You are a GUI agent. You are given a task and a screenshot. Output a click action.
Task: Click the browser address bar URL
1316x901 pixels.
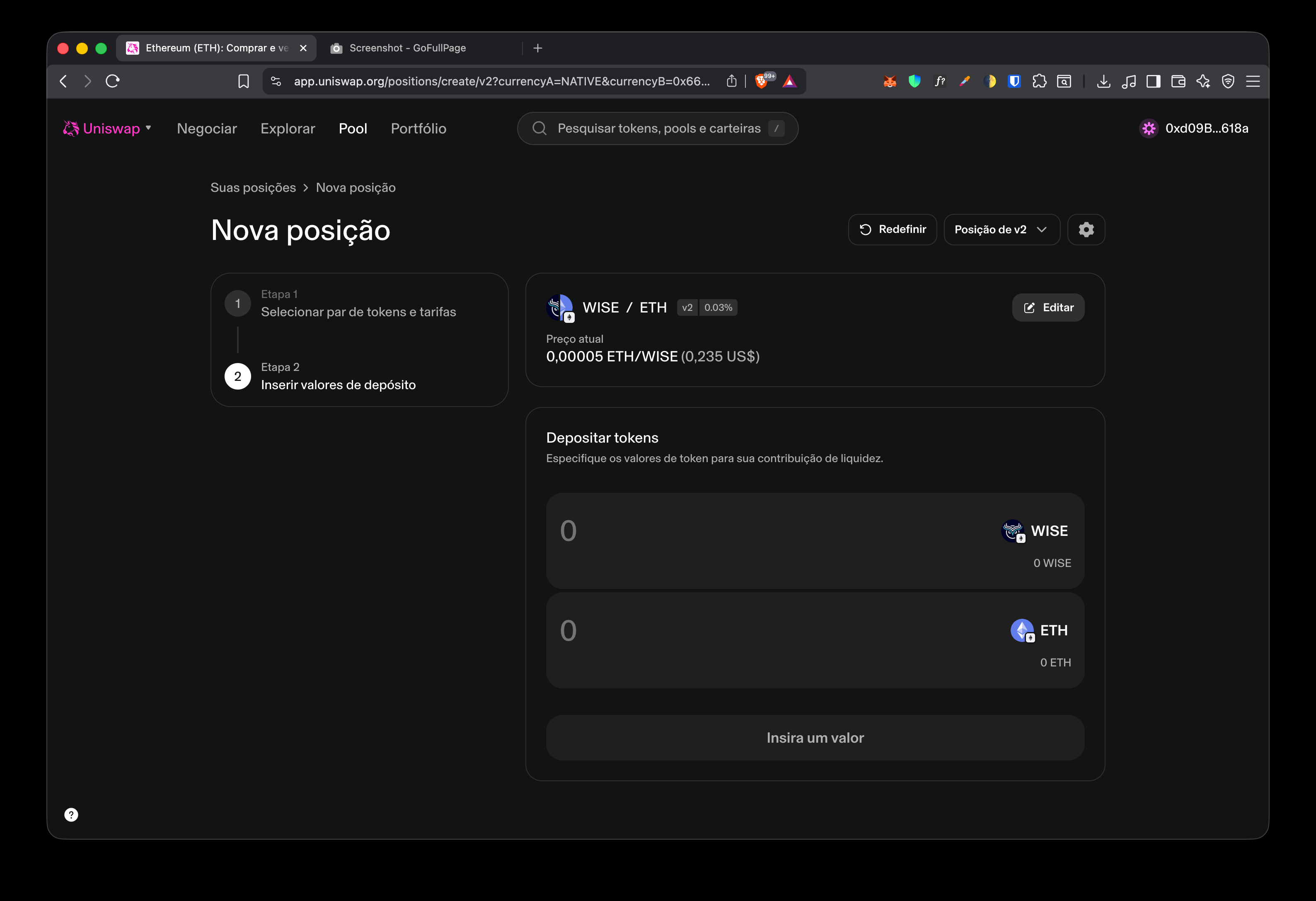pos(502,82)
